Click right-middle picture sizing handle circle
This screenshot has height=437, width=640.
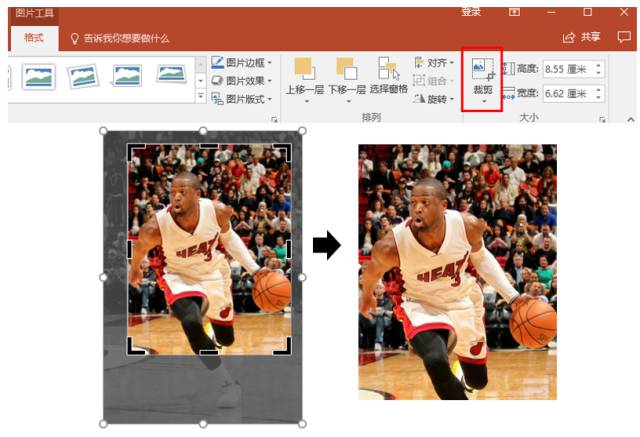[302, 277]
